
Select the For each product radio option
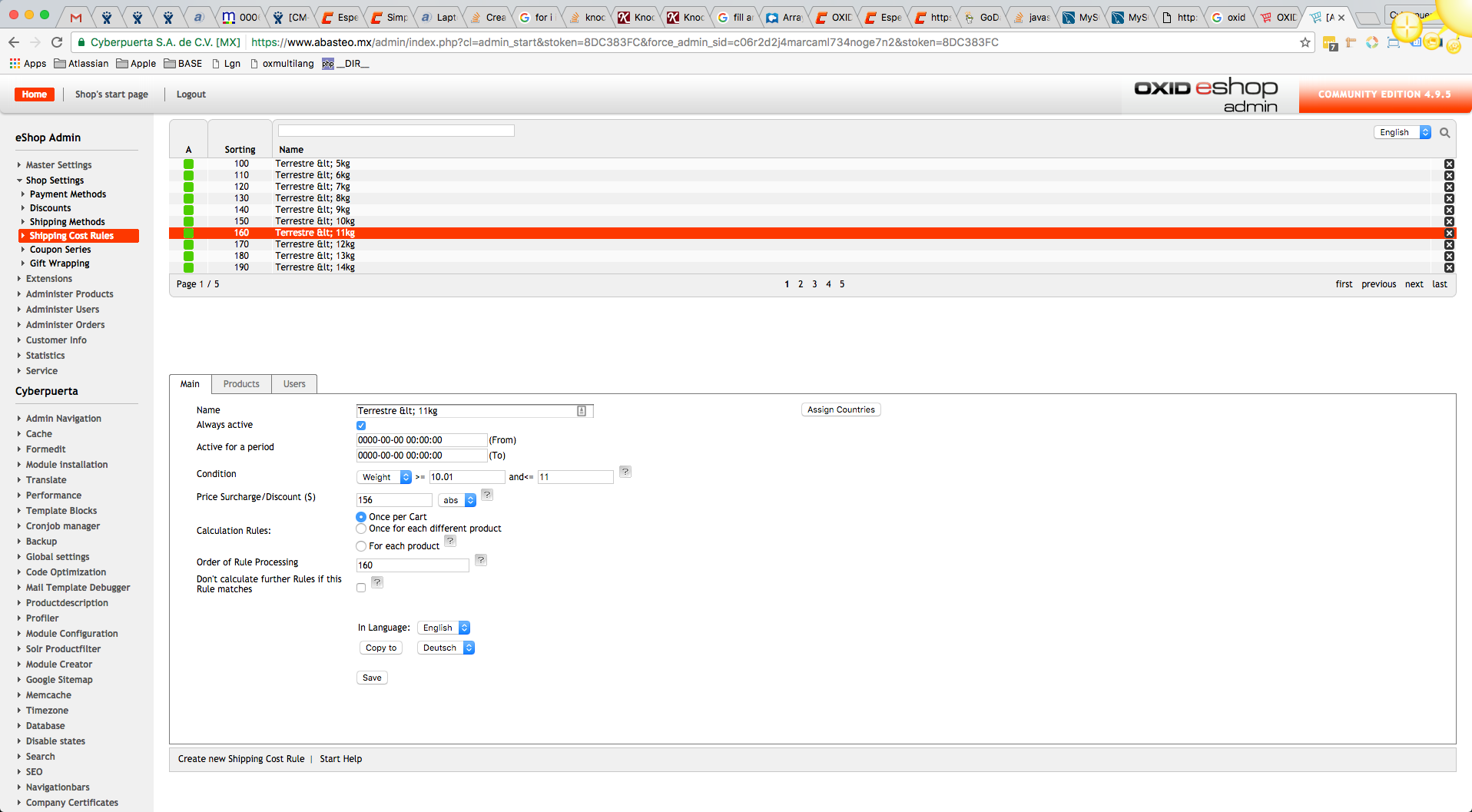click(x=361, y=546)
